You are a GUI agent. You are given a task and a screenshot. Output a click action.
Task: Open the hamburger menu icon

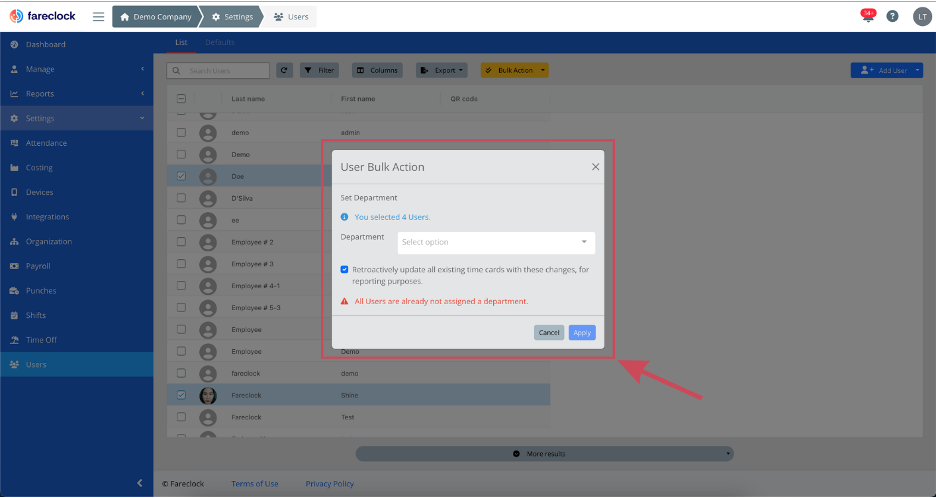pyautogui.click(x=98, y=17)
